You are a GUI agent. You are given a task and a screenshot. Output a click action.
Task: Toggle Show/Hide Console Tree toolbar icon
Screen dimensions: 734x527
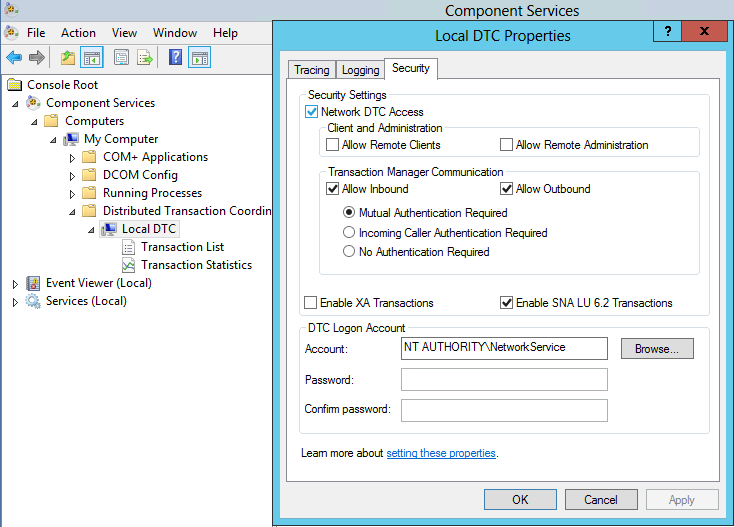tap(92, 58)
